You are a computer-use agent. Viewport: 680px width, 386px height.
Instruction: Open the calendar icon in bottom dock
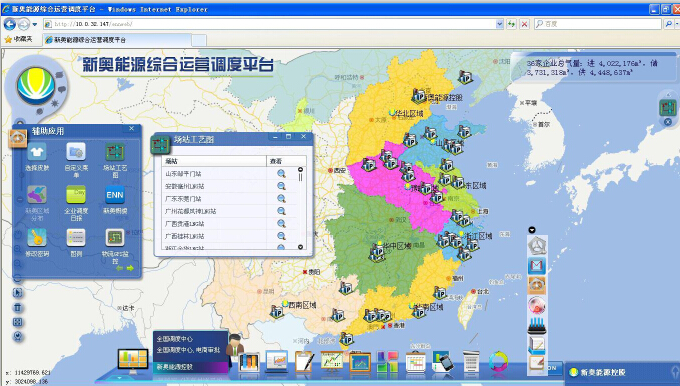pyautogui.click(x=415, y=362)
